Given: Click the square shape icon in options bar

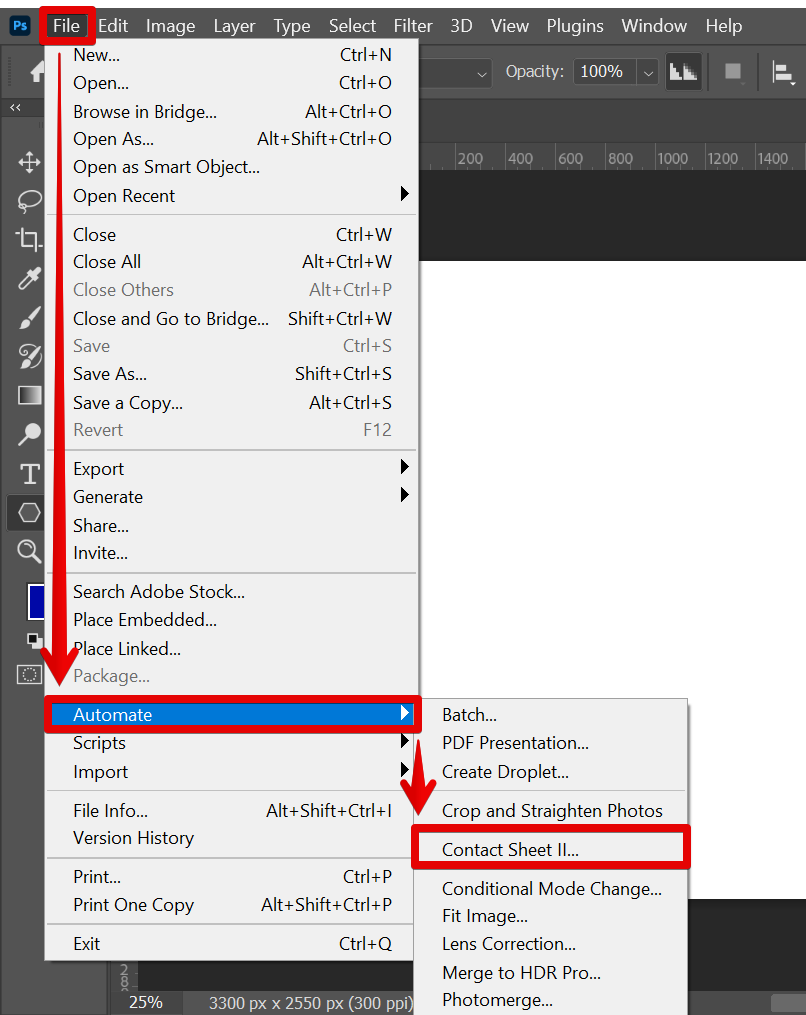Looking at the screenshot, I should tap(733, 71).
